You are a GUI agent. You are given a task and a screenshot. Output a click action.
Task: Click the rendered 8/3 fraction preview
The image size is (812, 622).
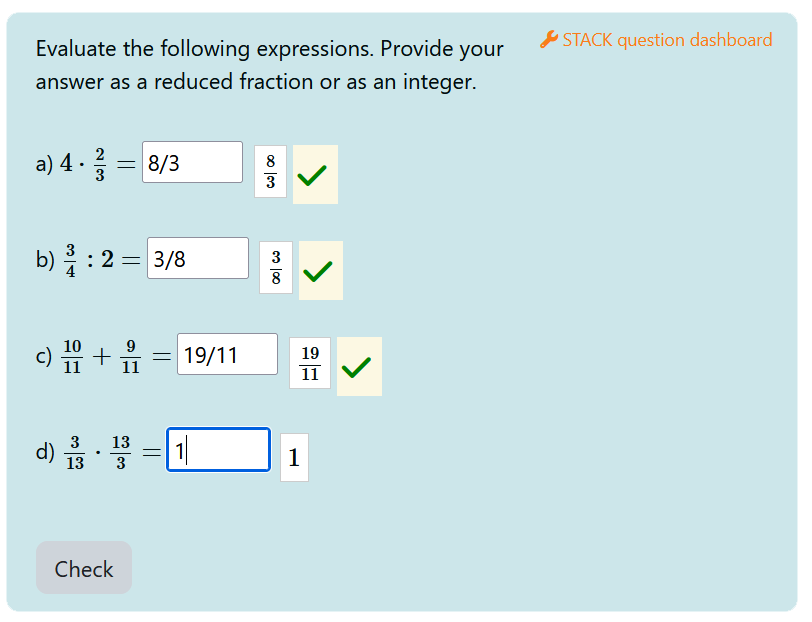pos(270,172)
